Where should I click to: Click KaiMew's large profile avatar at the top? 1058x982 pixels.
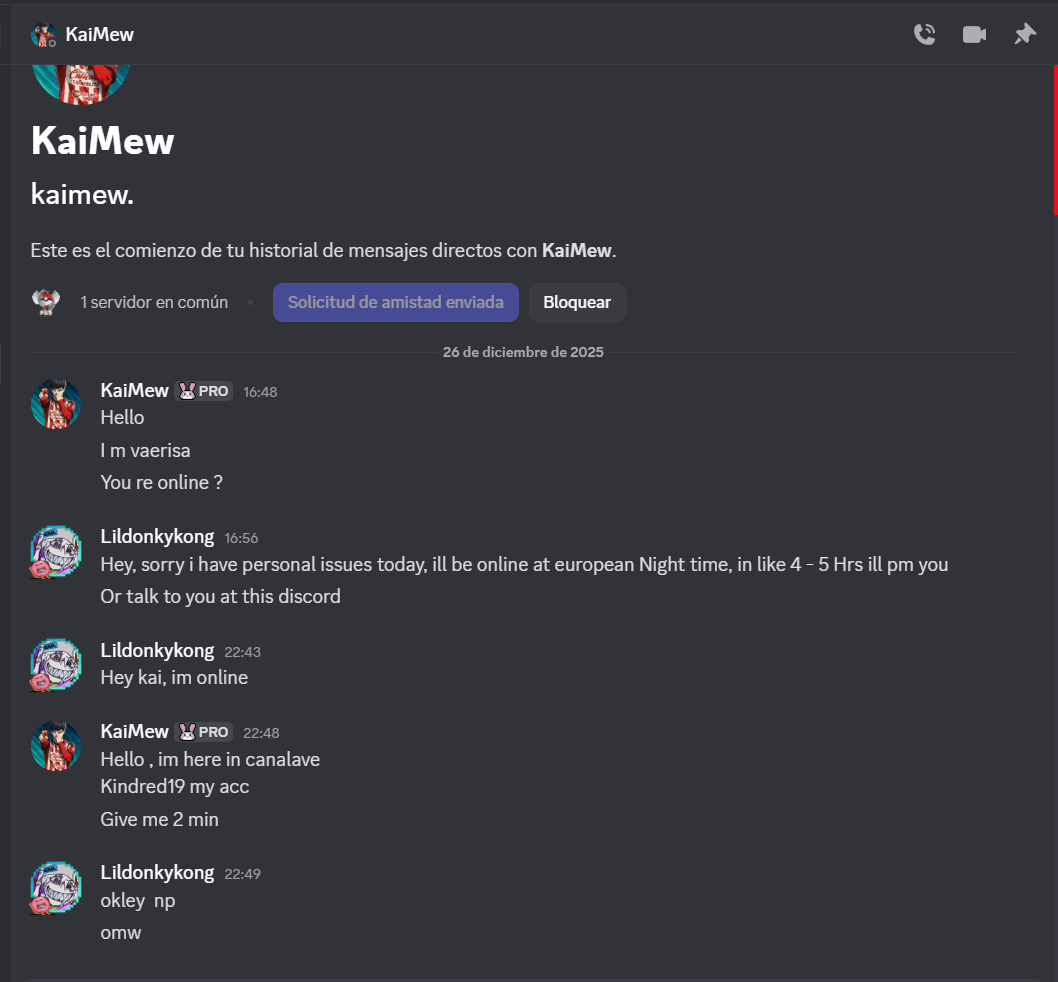(81, 80)
